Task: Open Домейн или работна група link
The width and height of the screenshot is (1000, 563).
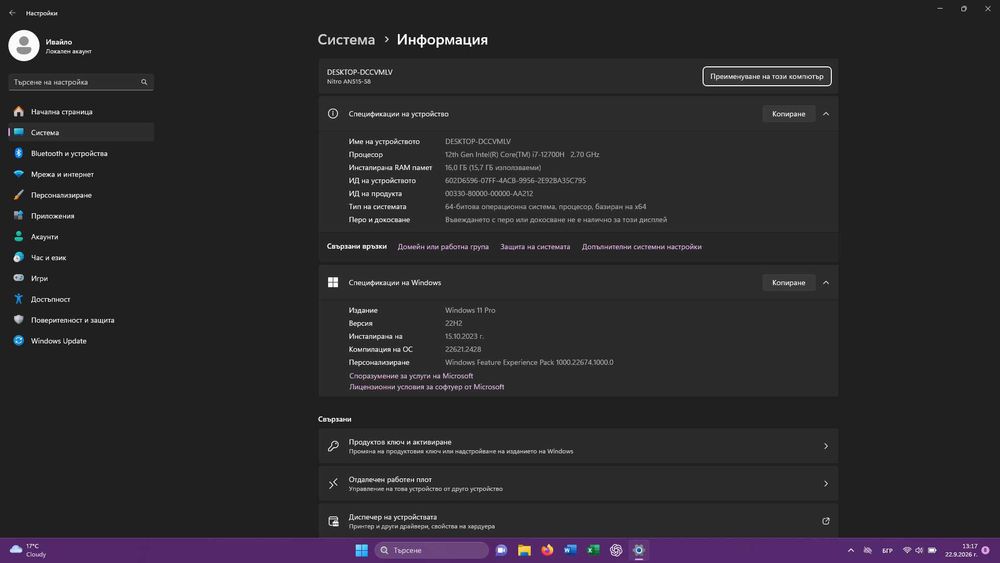Action: click(x=443, y=247)
